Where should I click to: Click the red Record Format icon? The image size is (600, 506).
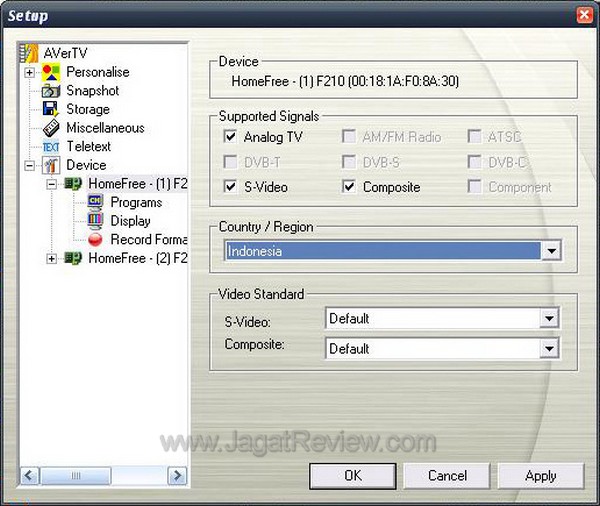point(95,240)
